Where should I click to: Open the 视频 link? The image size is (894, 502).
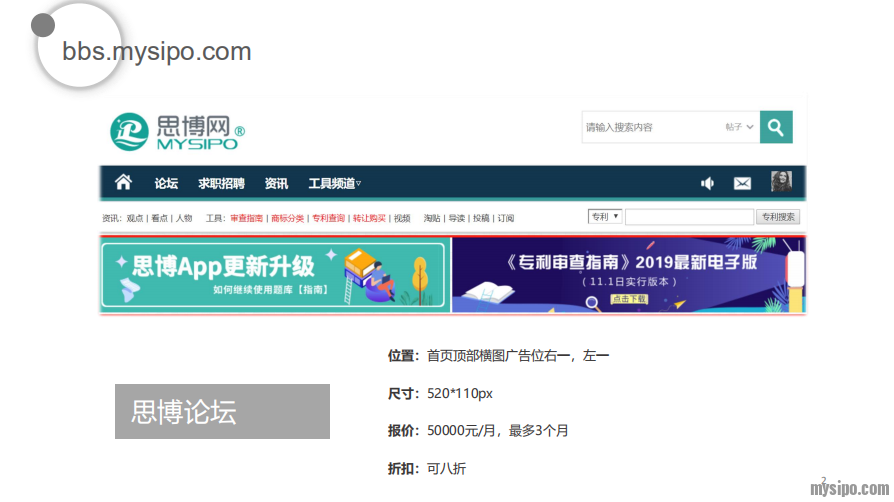click(x=402, y=218)
